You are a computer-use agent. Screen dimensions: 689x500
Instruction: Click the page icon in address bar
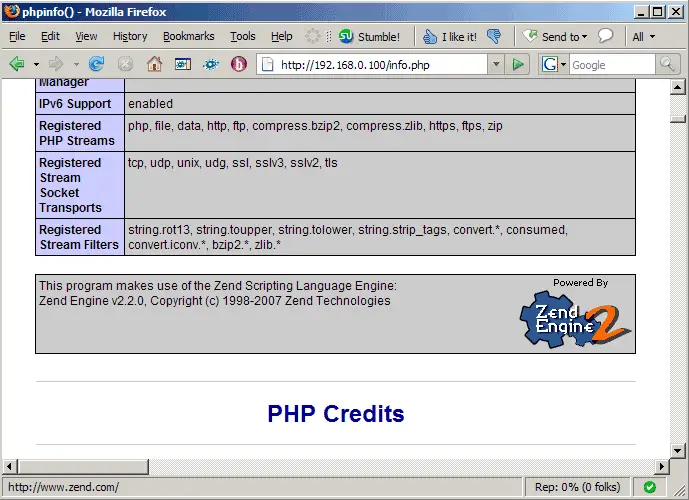(267, 65)
